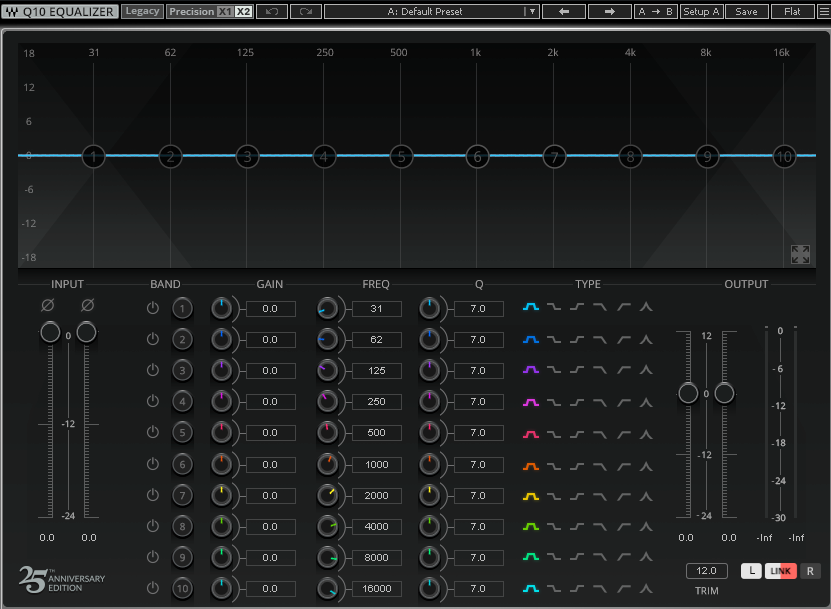Screen dimensions: 831x609
Task: Select the L channel
Action: [752, 571]
